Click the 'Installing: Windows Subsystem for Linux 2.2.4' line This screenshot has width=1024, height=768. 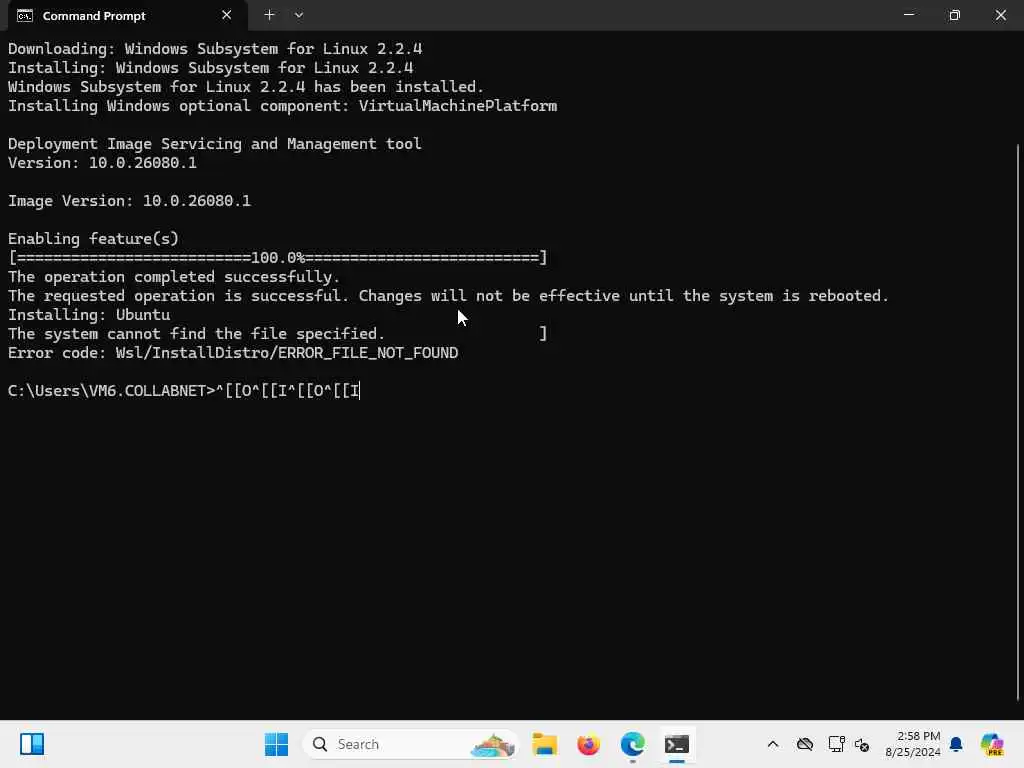210,68
